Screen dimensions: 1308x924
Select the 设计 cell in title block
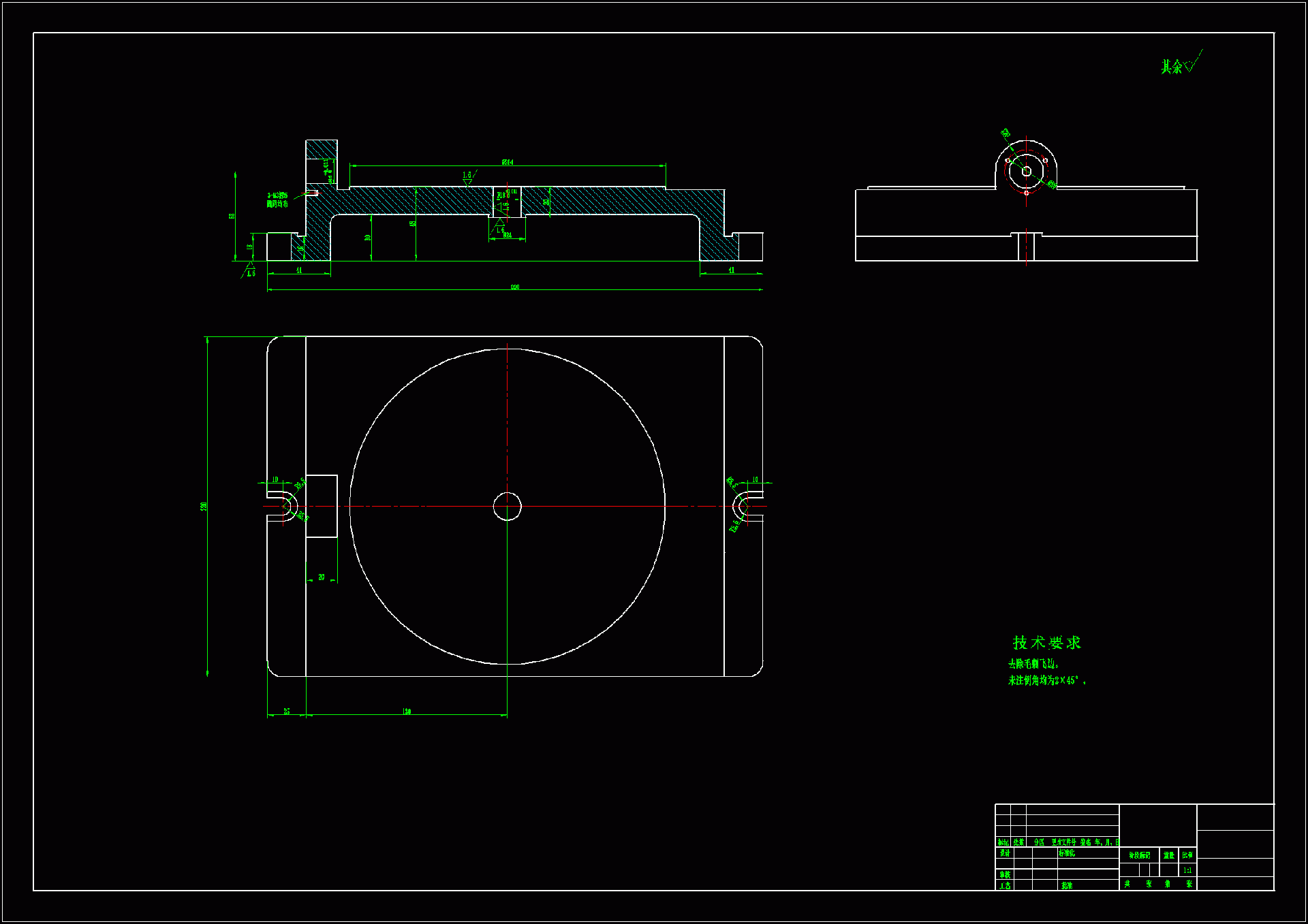1005,853
